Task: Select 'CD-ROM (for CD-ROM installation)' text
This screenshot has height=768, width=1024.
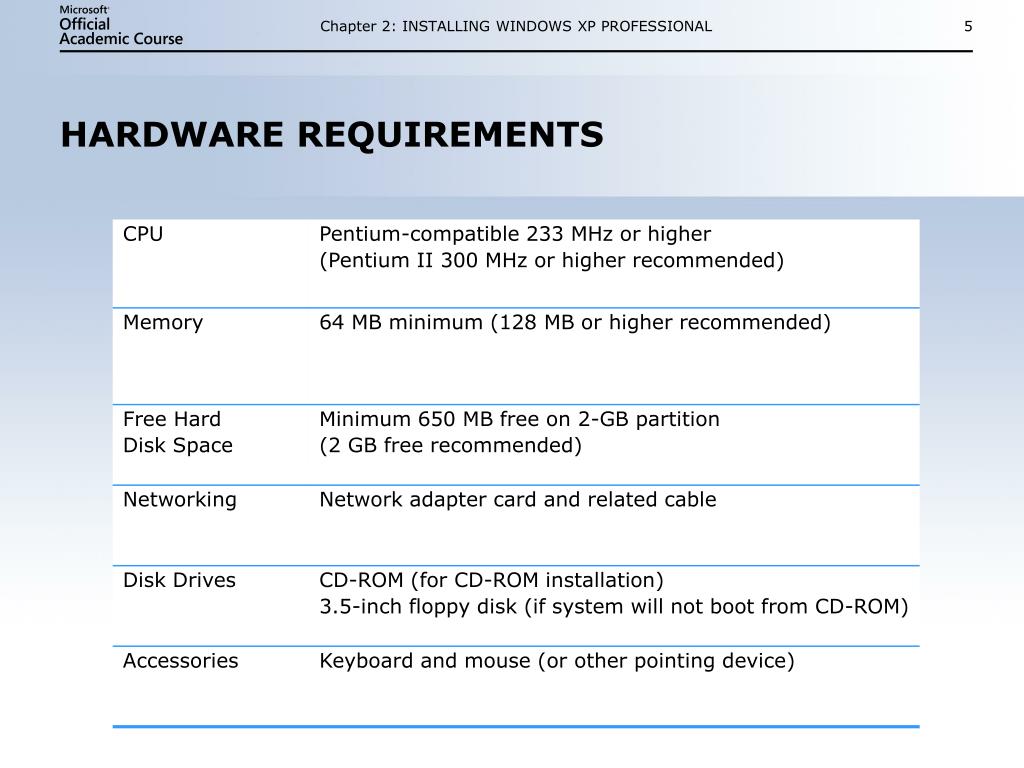Action: [x=491, y=581]
